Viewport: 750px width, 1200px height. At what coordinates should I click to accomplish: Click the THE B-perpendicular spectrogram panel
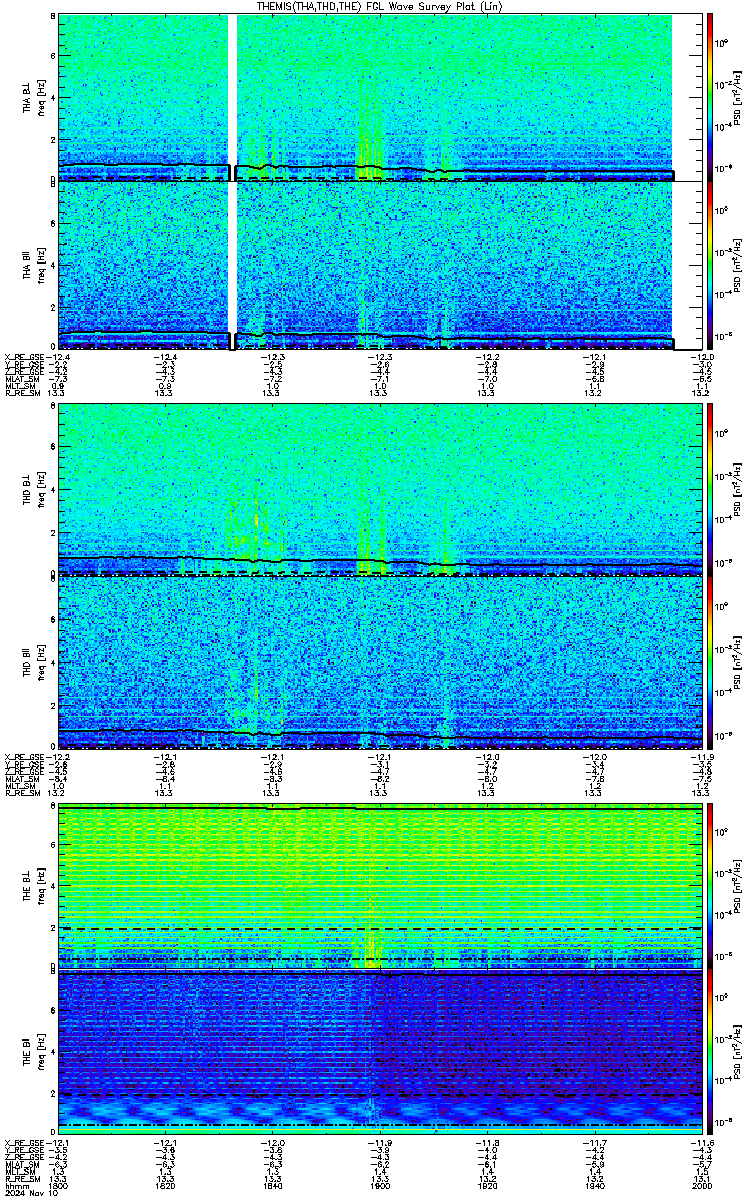pyautogui.click(x=380, y=885)
